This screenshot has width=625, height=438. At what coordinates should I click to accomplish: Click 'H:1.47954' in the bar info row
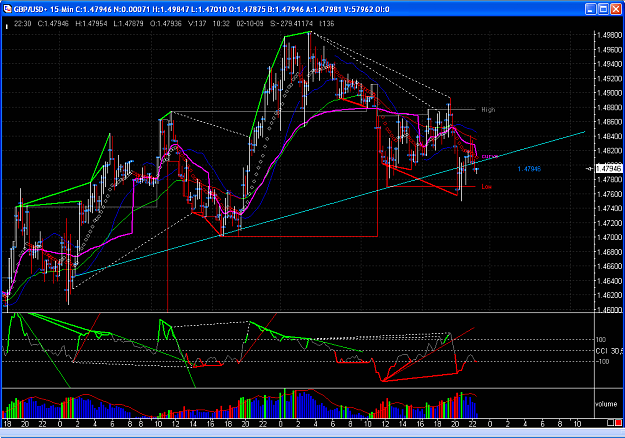(92, 24)
